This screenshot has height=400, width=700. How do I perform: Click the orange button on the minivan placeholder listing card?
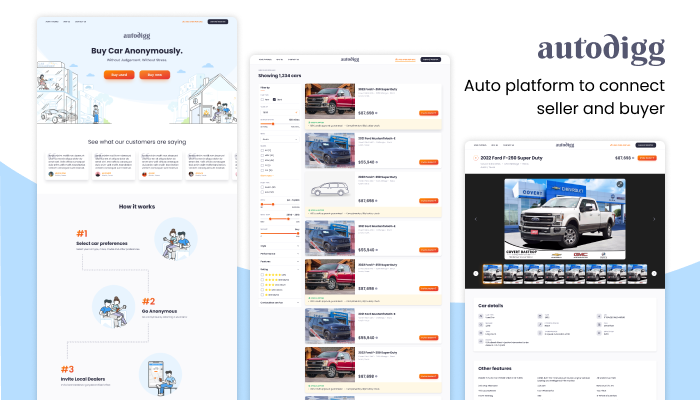point(429,201)
